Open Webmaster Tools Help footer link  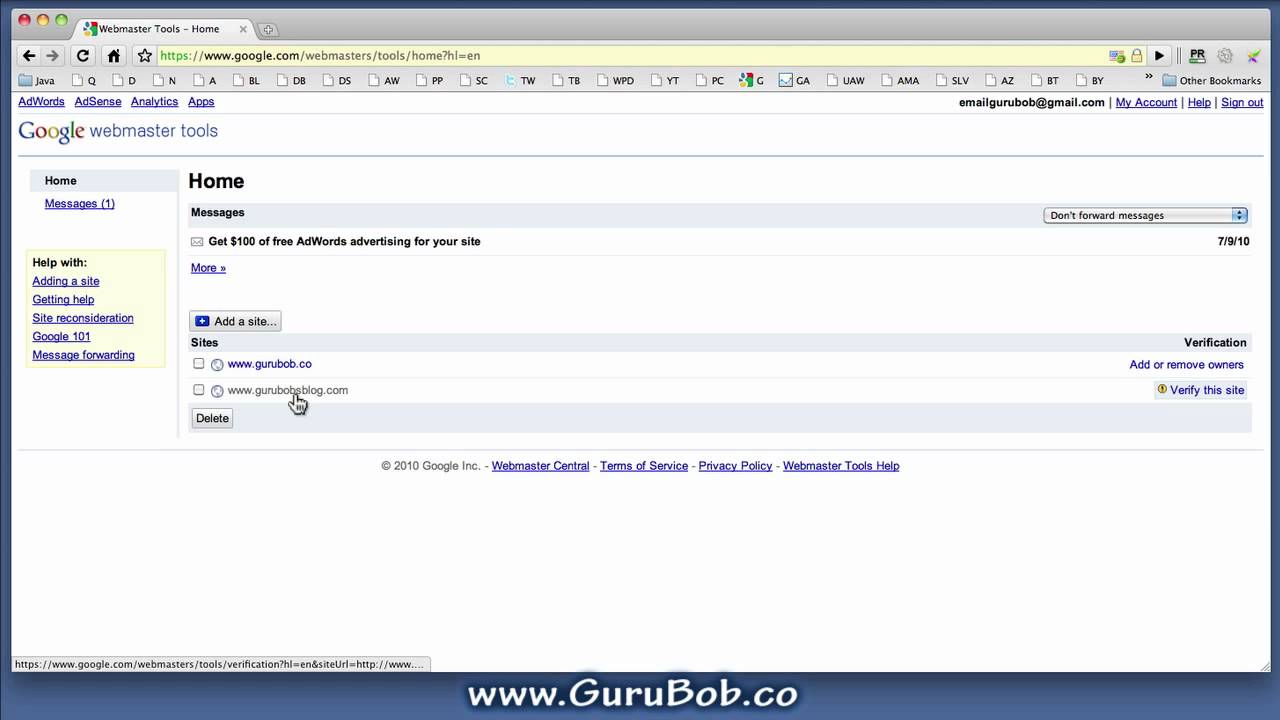point(841,466)
